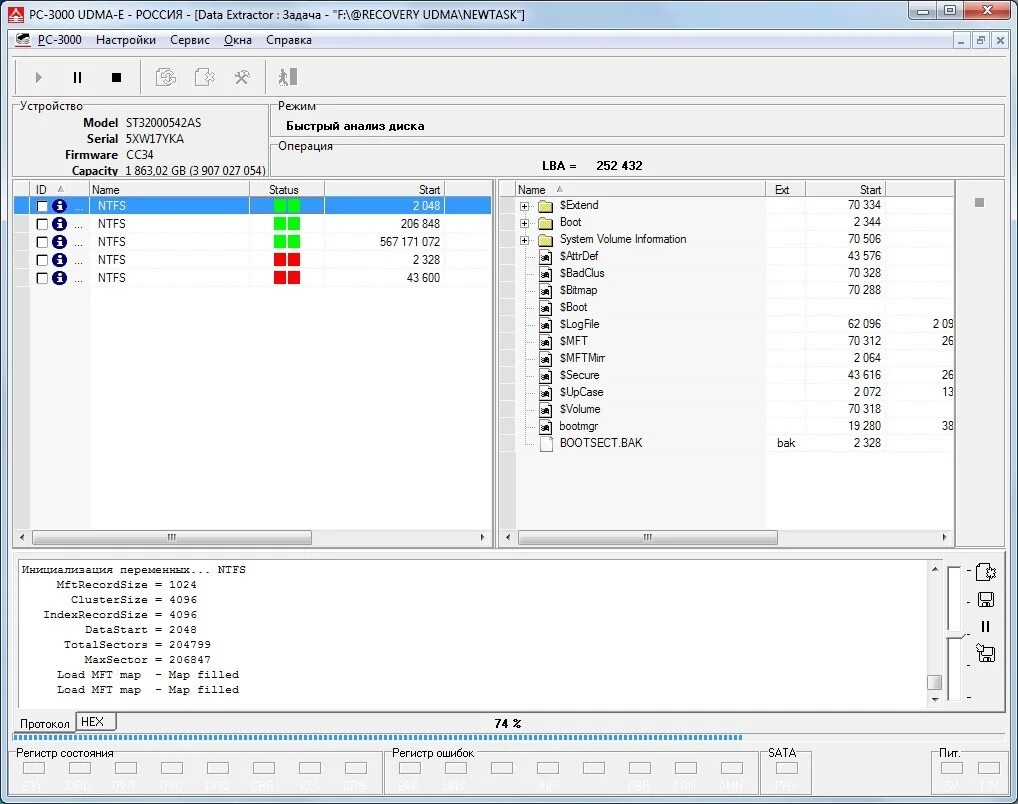
Task: Click the BOOTSECT.BAK file icon
Action: (546, 444)
